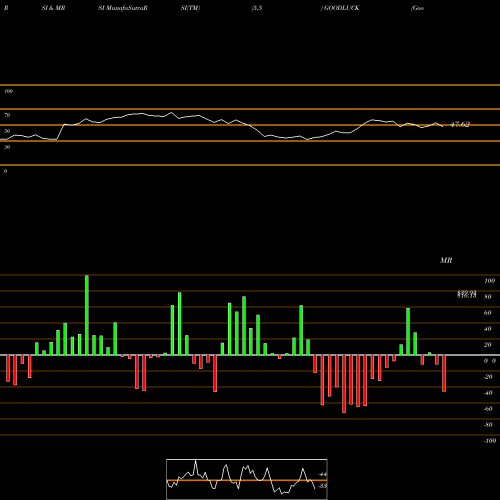The image size is (500, 500).
Task: Click the MR axis label -60
Action: (488, 409)
